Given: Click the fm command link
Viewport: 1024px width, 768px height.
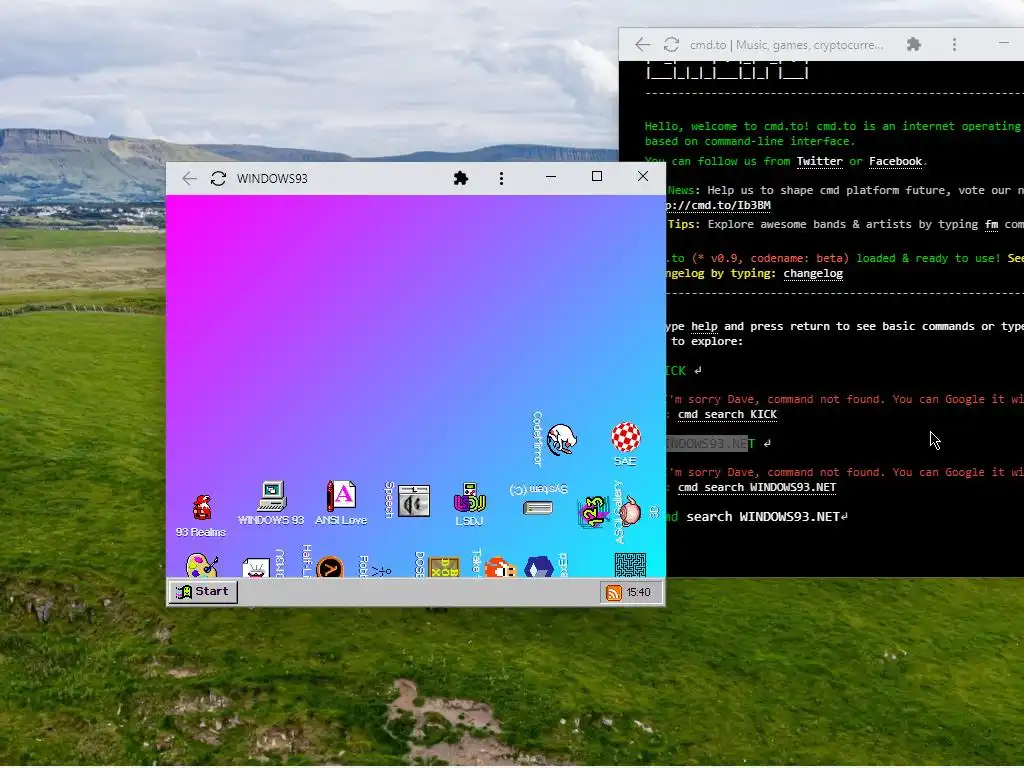Looking at the screenshot, I should 991,225.
